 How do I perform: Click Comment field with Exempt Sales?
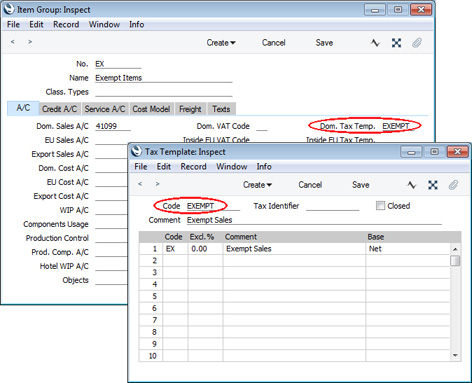point(314,220)
